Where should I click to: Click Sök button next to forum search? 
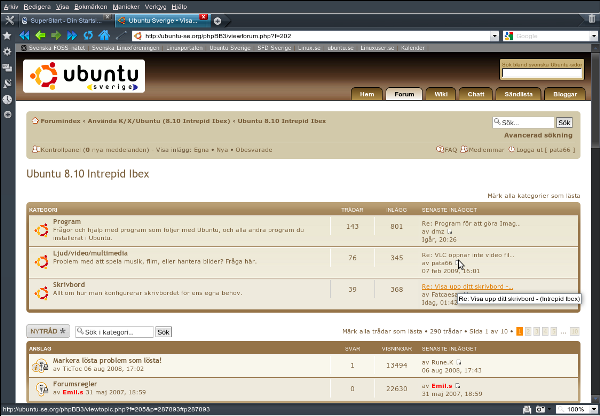tap(564, 122)
